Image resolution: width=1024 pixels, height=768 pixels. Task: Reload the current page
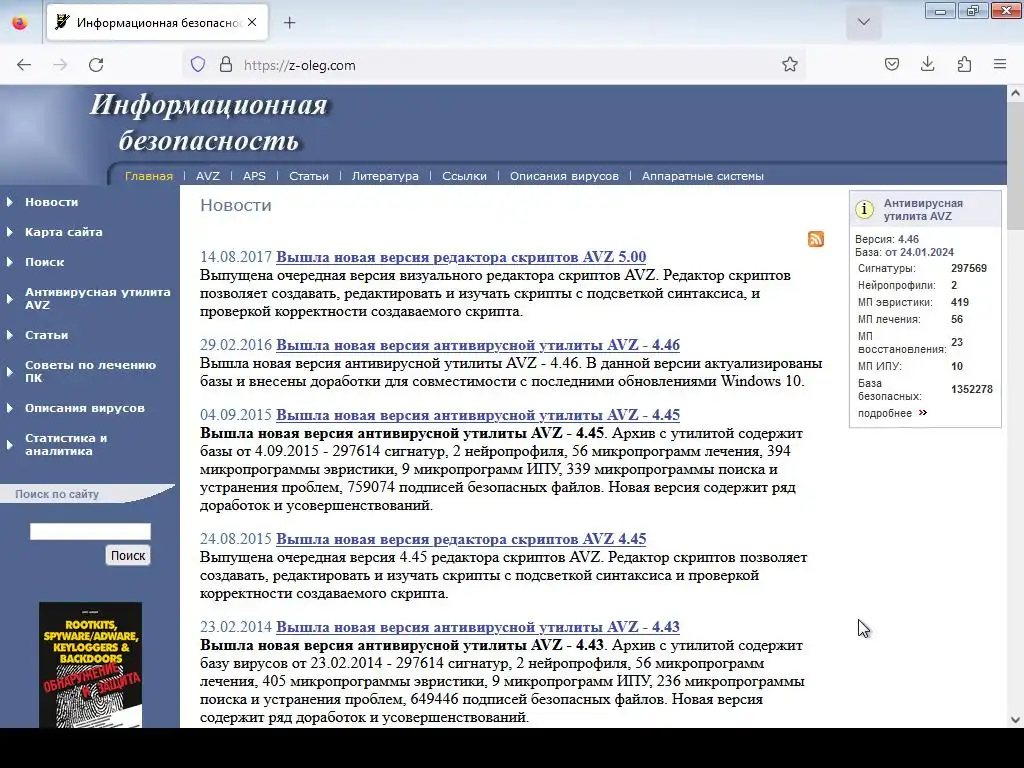pyautogui.click(x=96, y=65)
